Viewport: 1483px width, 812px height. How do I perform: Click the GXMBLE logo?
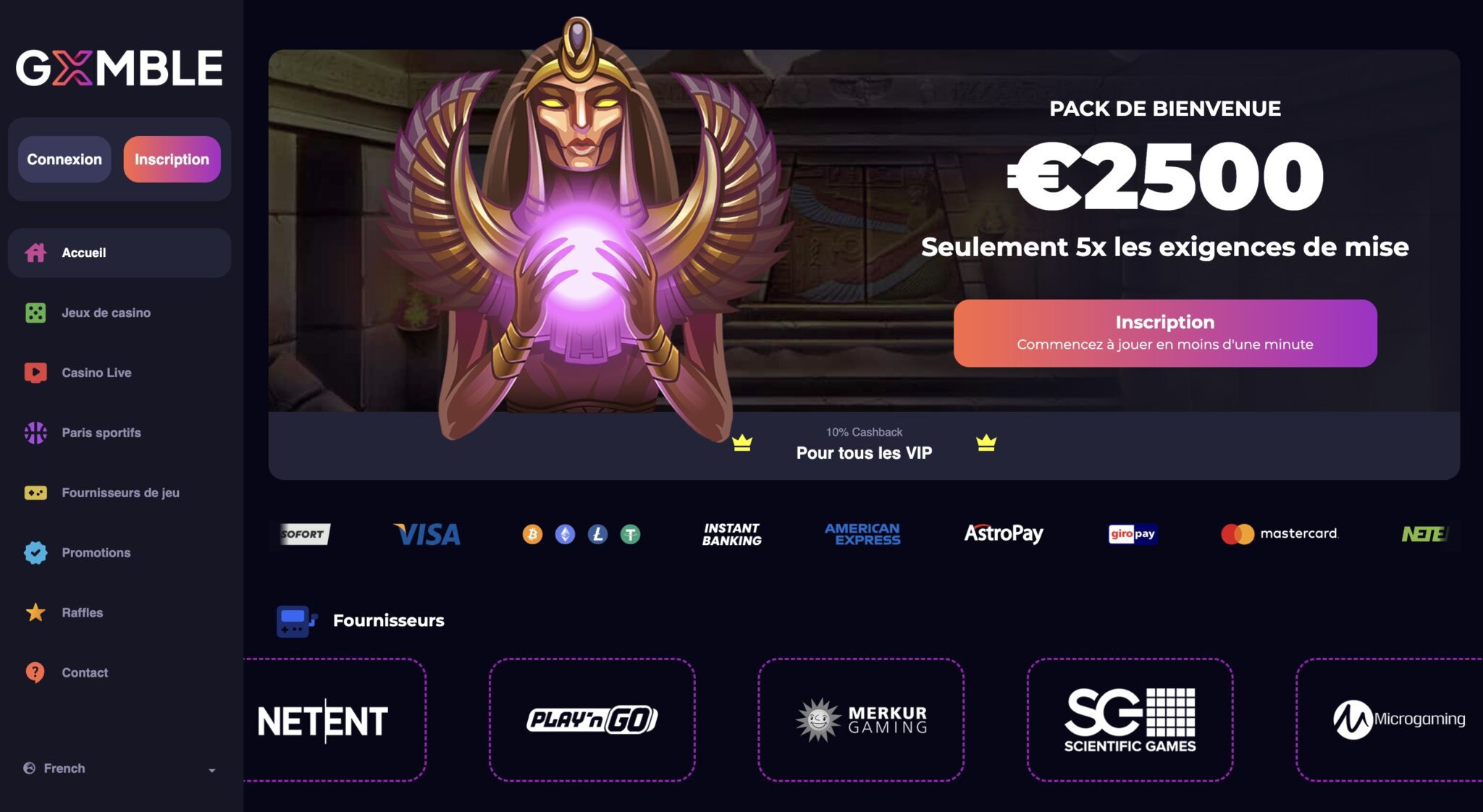click(119, 68)
